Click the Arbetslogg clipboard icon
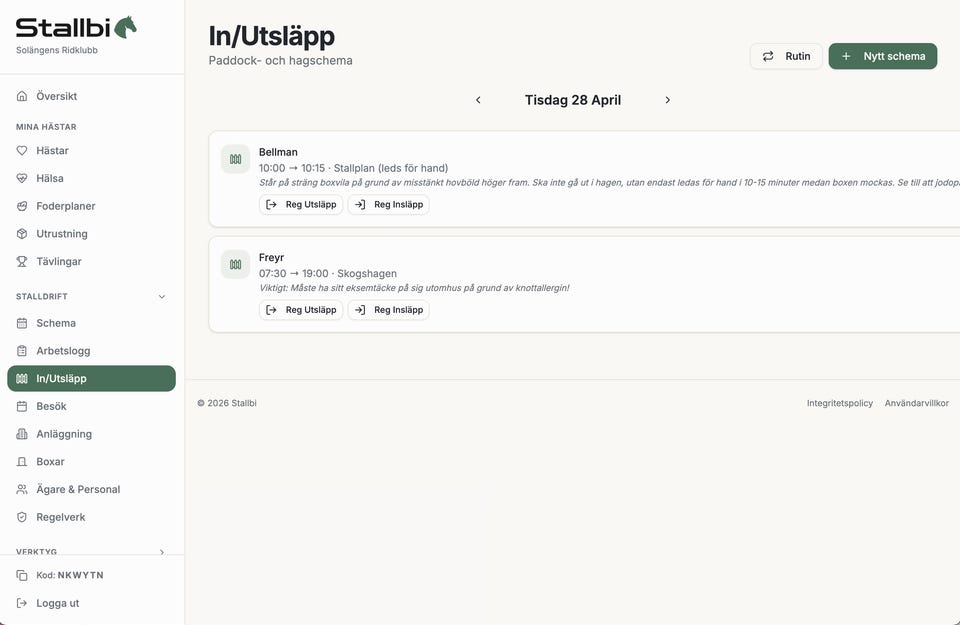The width and height of the screenshot is (960, 625). click(x=22, y=351)
